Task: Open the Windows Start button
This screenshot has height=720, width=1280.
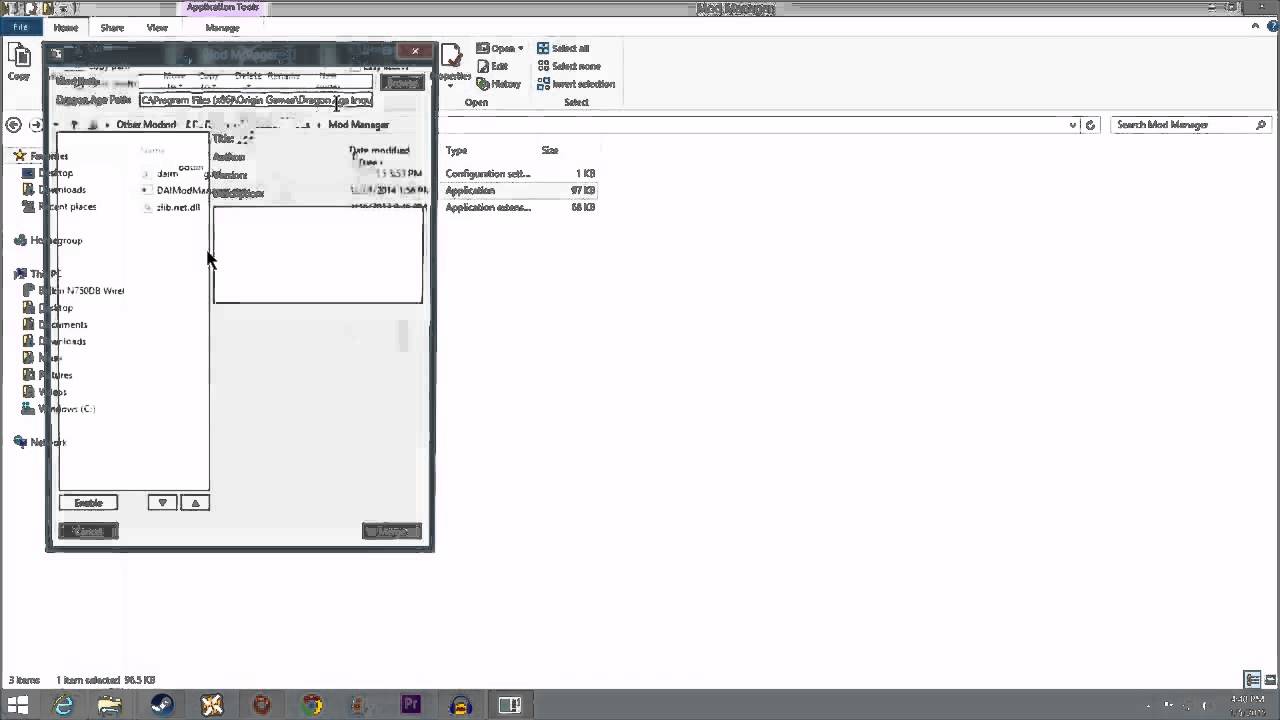Action: [x=17, y=705]
